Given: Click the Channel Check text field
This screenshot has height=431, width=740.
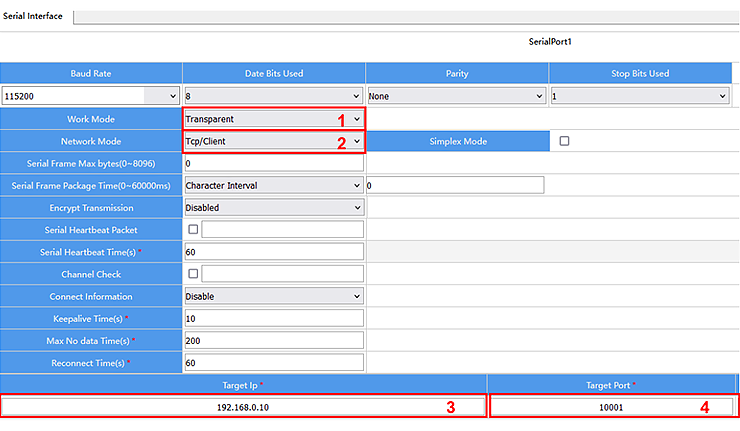Looking at the screenshot, I should tap(282, 274).
